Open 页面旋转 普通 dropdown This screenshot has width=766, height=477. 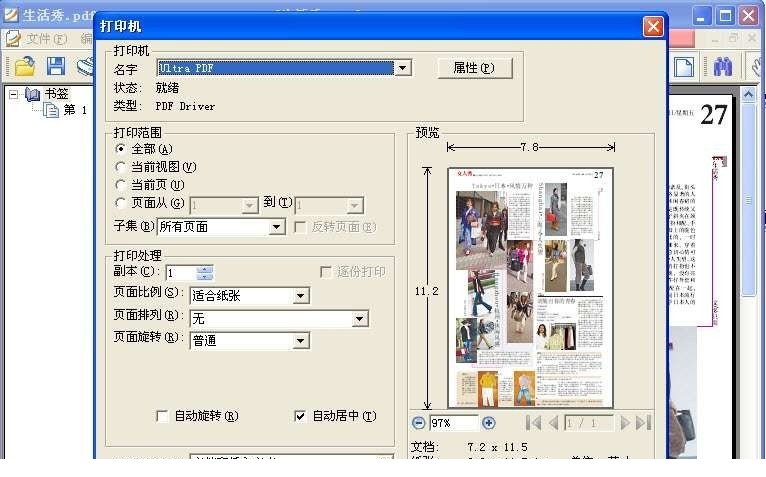pos(300,341)
